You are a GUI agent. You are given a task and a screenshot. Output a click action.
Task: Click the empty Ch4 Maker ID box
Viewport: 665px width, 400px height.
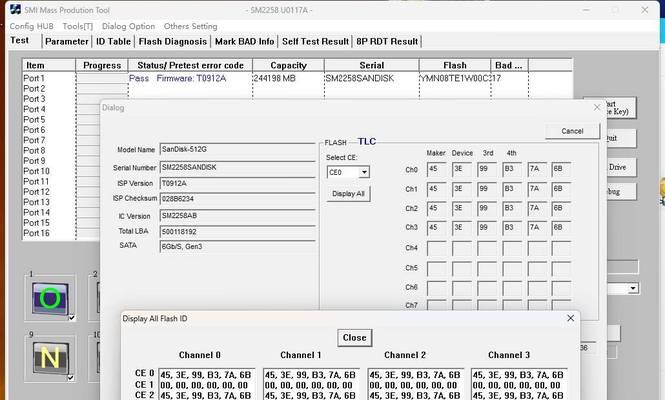tap(436, 248)
